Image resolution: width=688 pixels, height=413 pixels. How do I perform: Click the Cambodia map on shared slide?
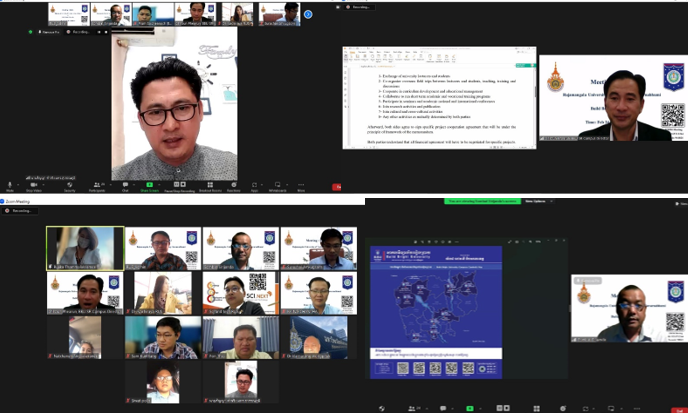tap(436, 306)
